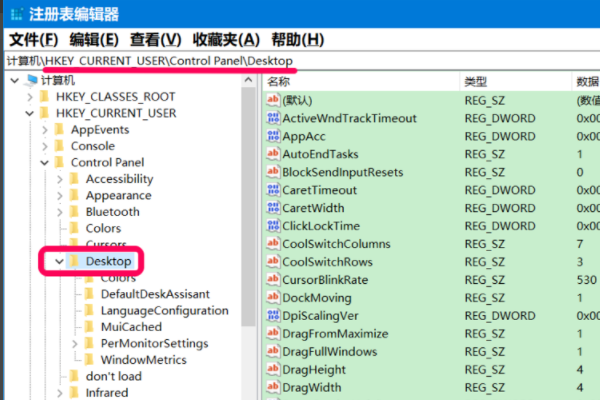Click the CoolSwitchRows string icon
Screen dimensions: 600x400
[273, 262]
